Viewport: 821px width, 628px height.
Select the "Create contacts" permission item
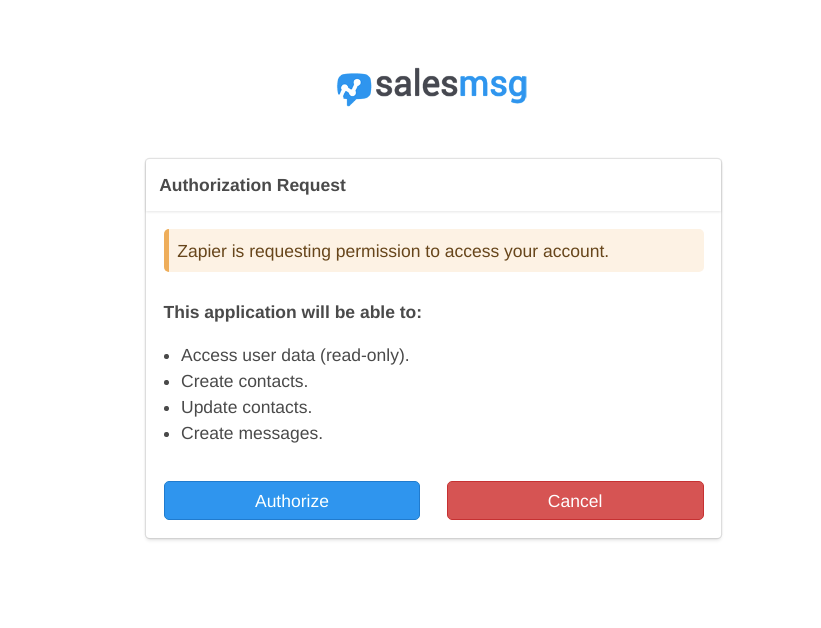coord(244,381)
